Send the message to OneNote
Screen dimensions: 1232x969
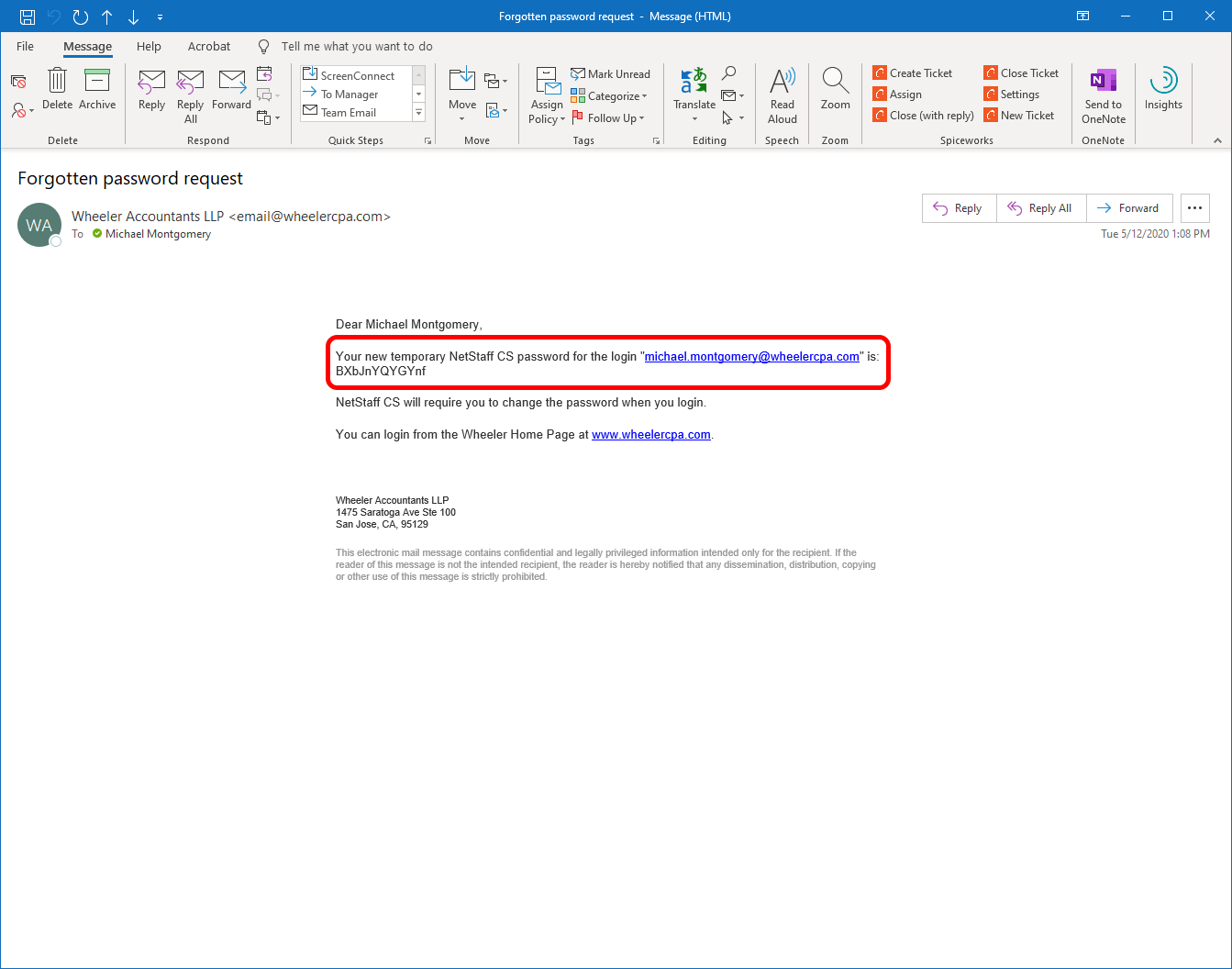[1104, 95]
